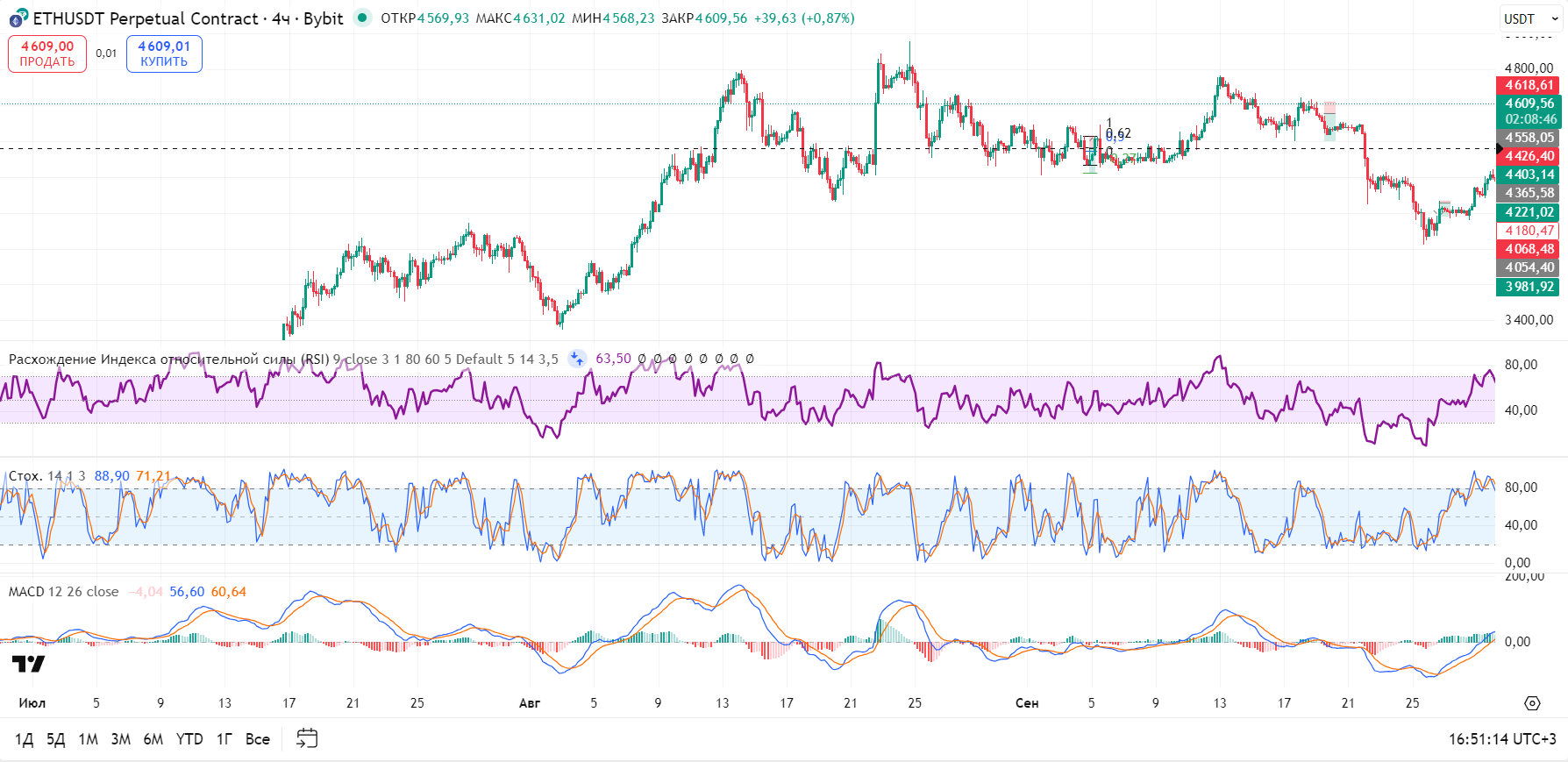1568x762 pixels.
Task: Click the green market status dot
Action: (x=361, y=18)
